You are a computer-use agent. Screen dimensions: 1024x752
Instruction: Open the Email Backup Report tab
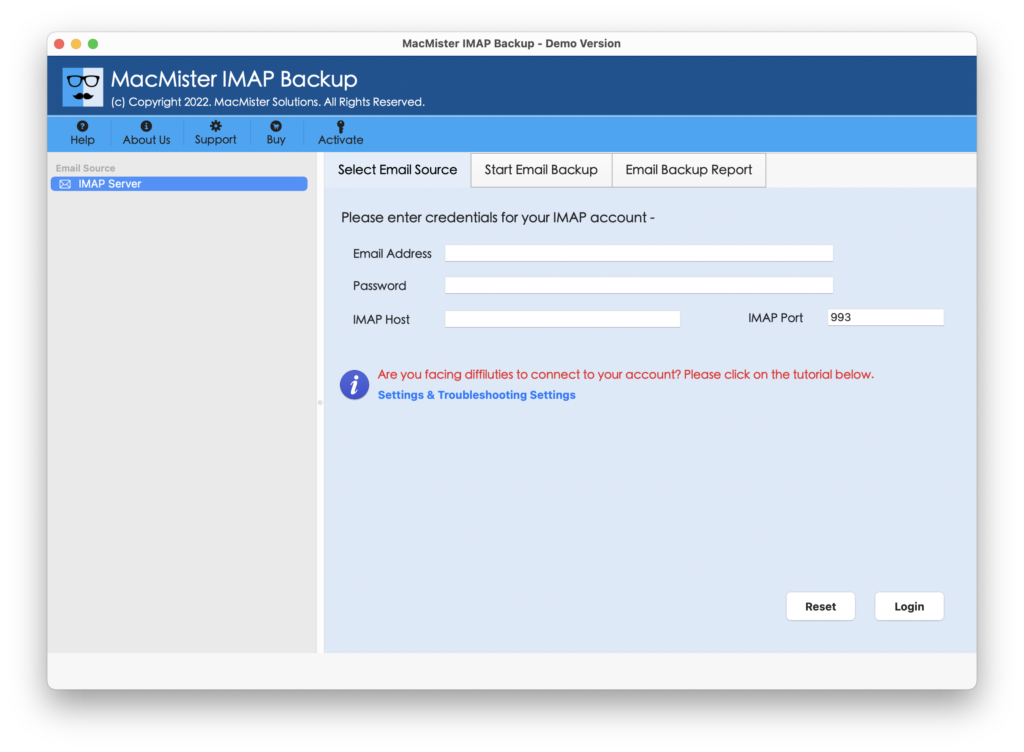tap(688, 170)
